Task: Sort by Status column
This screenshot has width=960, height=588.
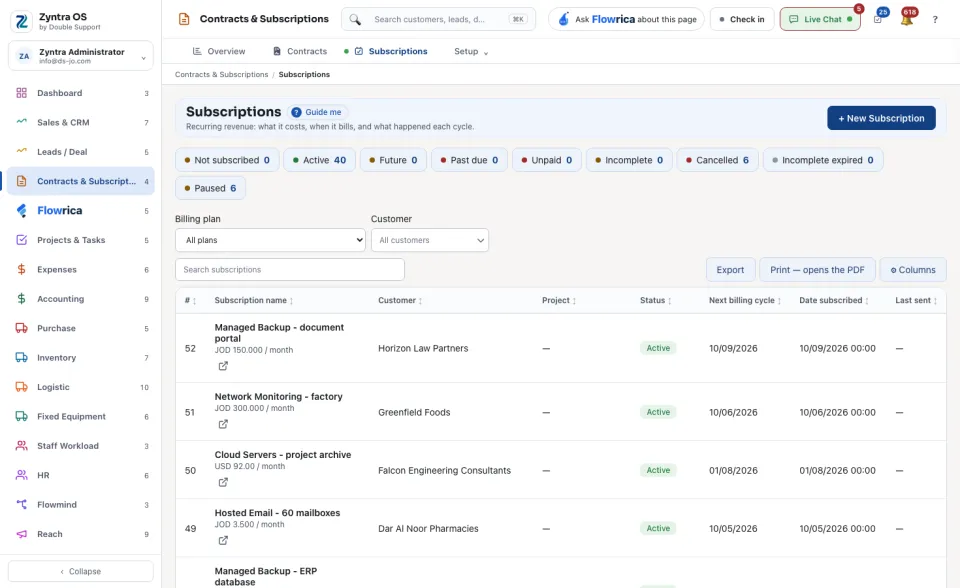Action: pos(655,300)
